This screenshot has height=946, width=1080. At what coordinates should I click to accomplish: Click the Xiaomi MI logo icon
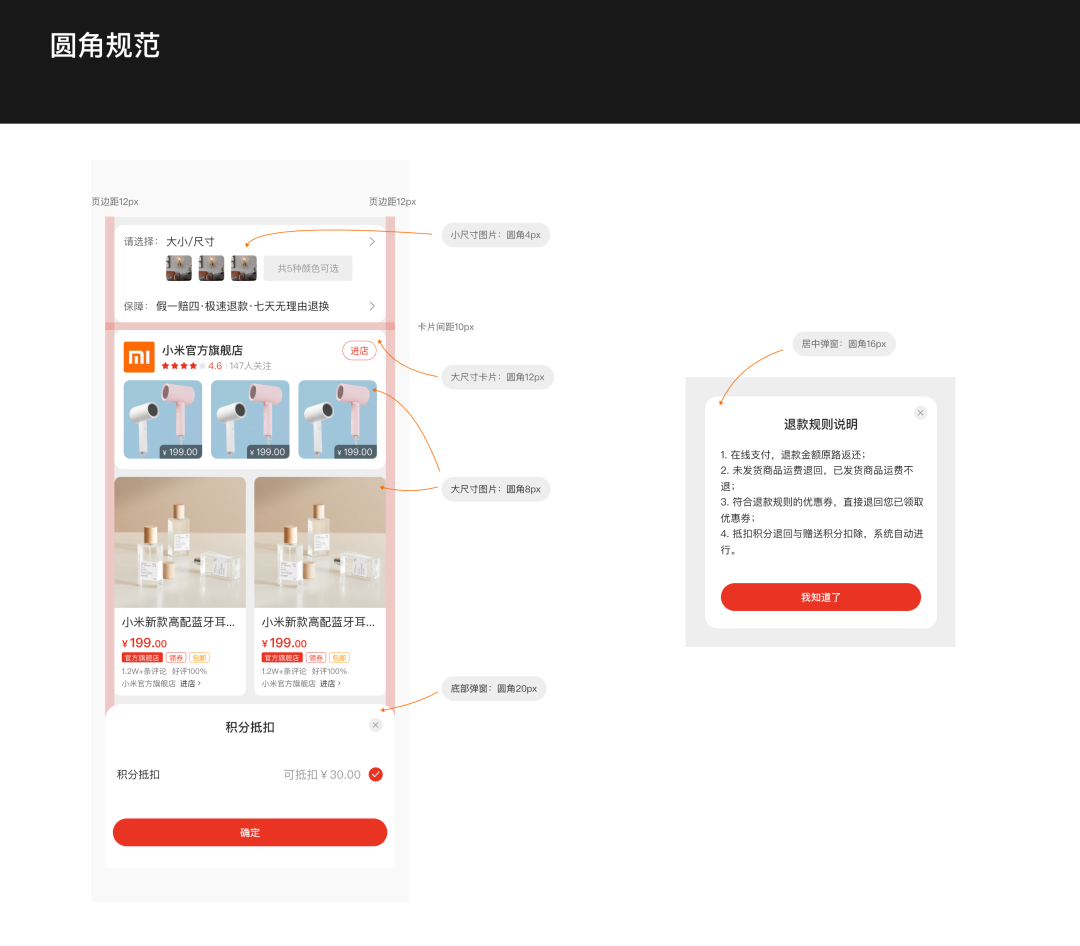138,357
